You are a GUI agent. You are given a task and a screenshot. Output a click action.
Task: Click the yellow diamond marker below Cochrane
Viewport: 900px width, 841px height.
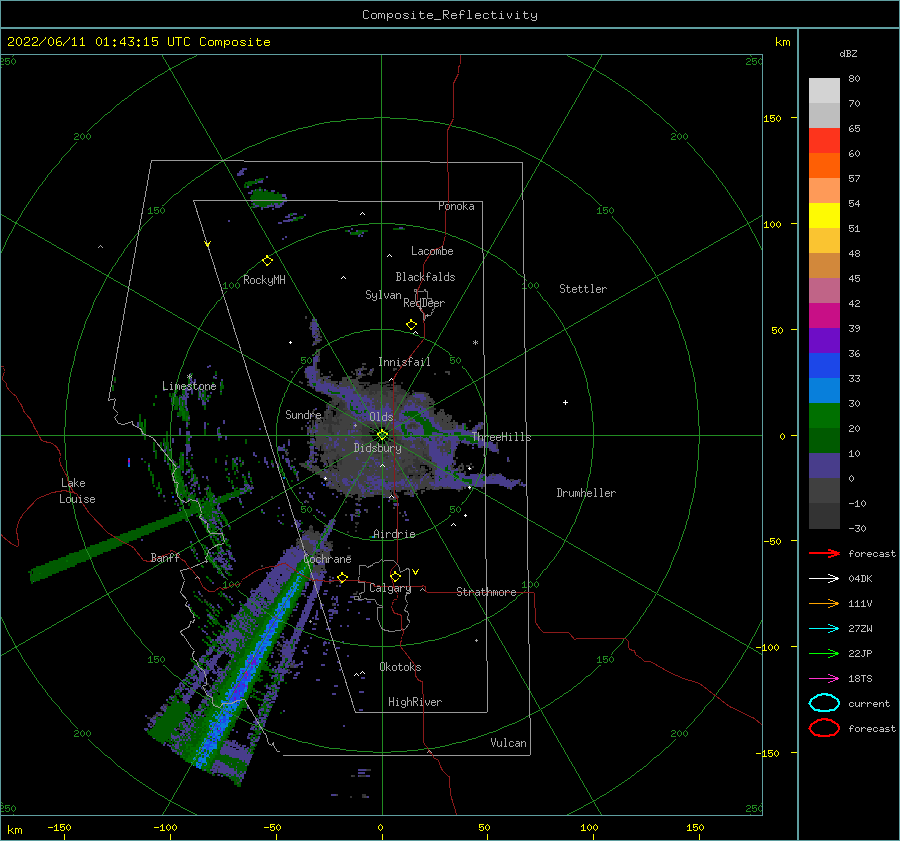point(343,577)
